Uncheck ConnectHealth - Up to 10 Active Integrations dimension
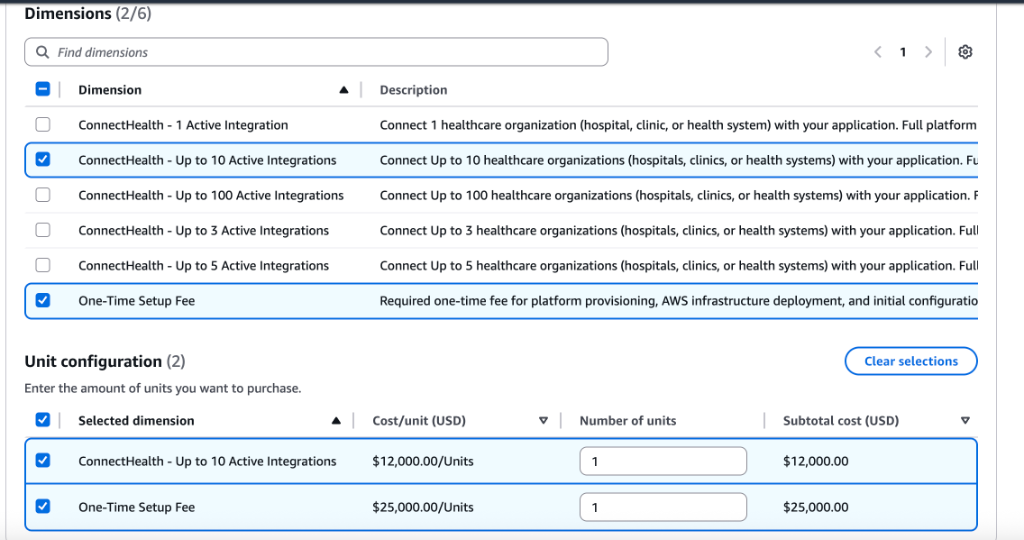 coord(43,160)
